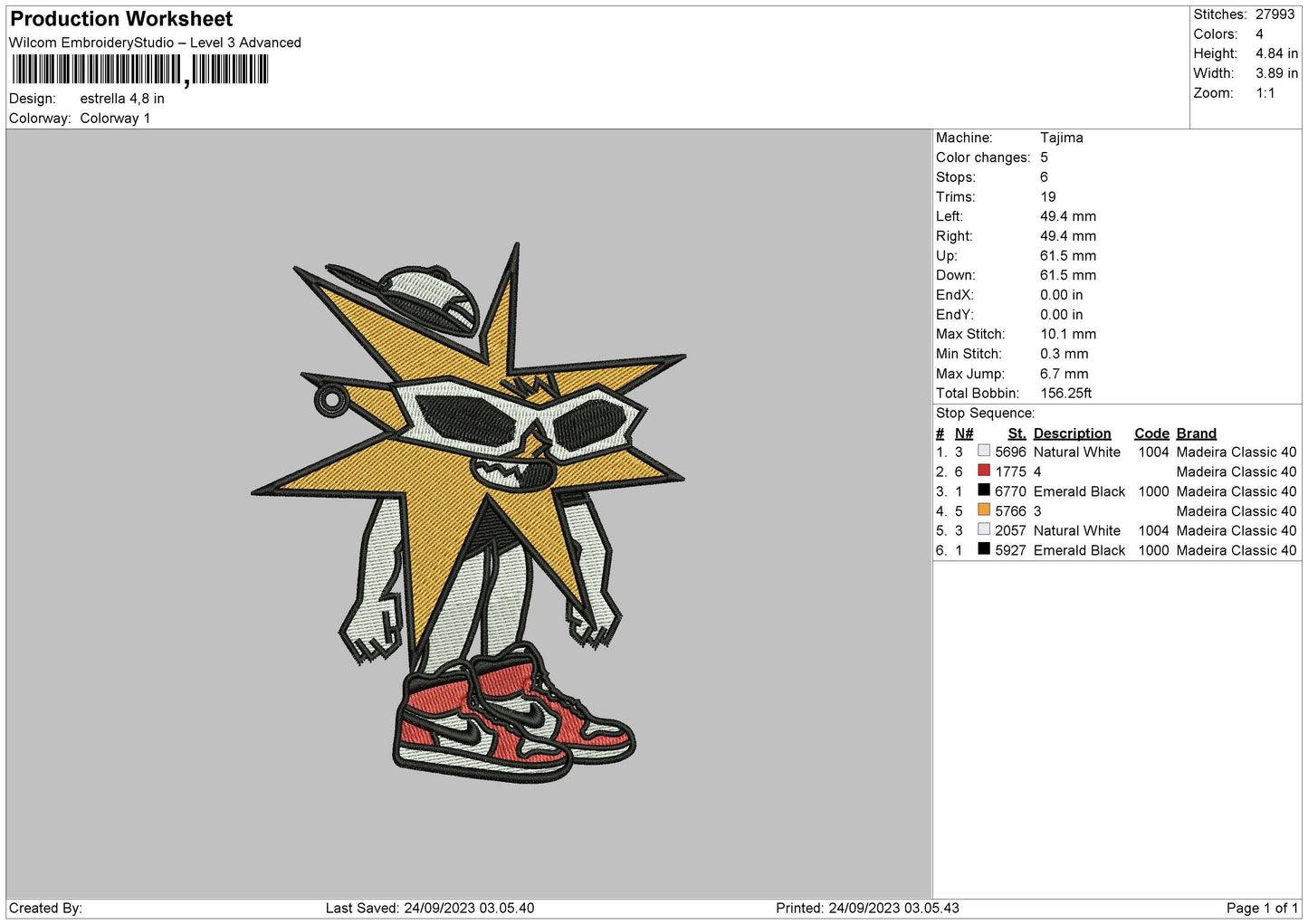1308x924 pixels.
Task: Click the Color changes value '5'
Action: click(x=1044, y=157)
